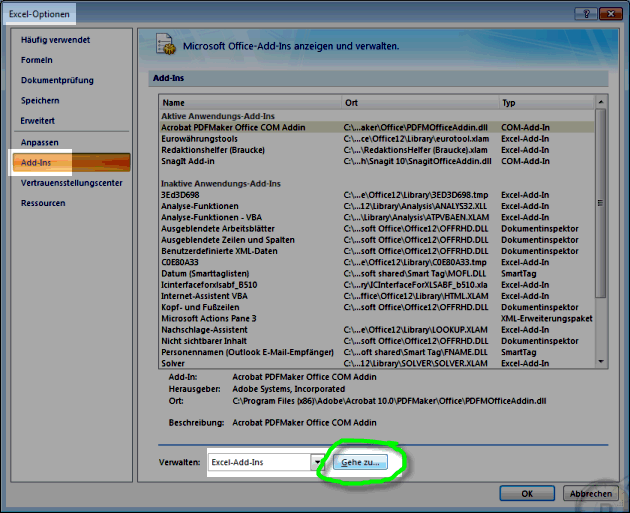Select the Dokumentprüfung category
Image resolution: width=630 pixels, height=513 pixels.
pos(57,80)
